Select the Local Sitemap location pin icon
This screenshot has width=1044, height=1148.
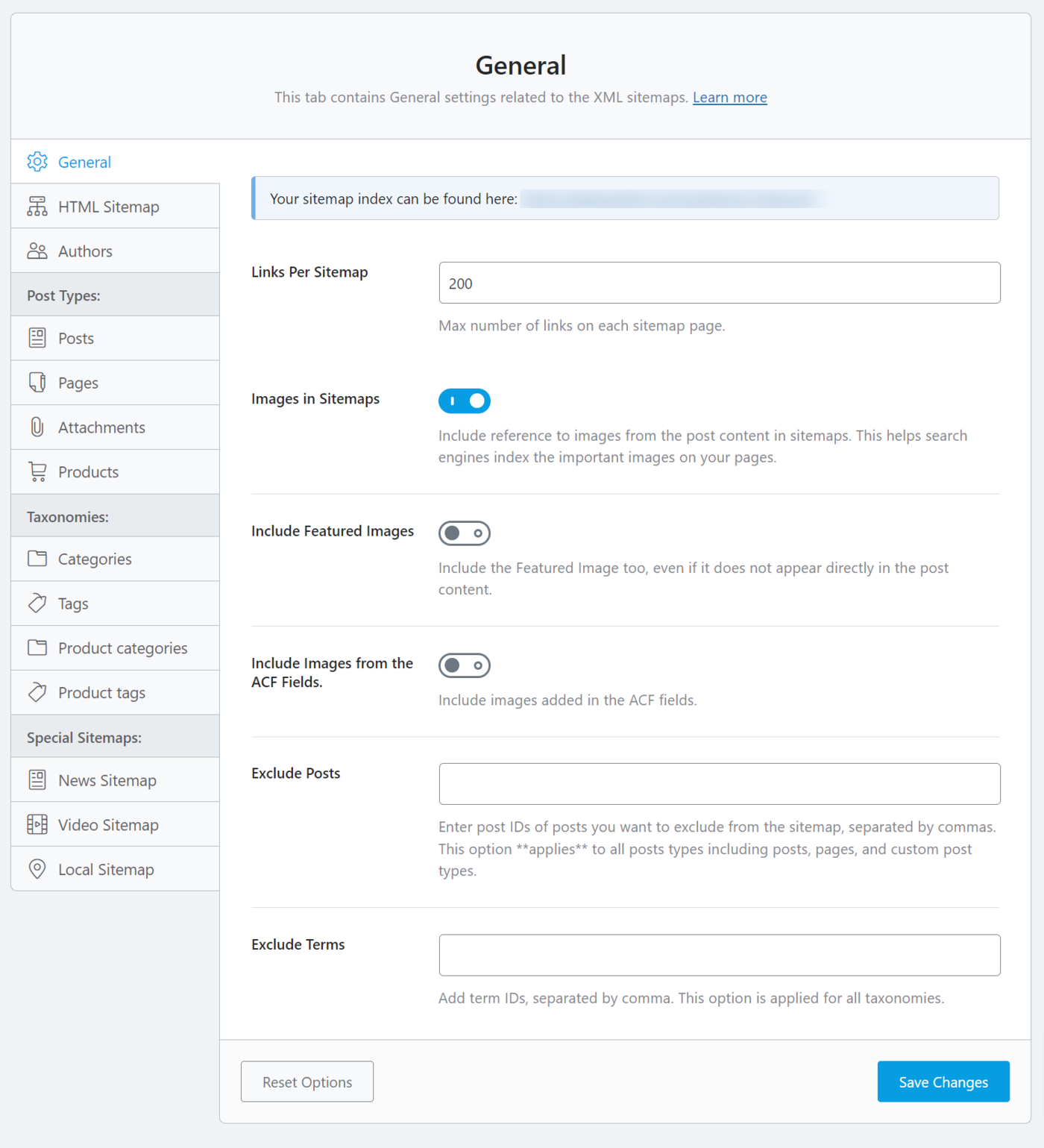pos(37,868)
